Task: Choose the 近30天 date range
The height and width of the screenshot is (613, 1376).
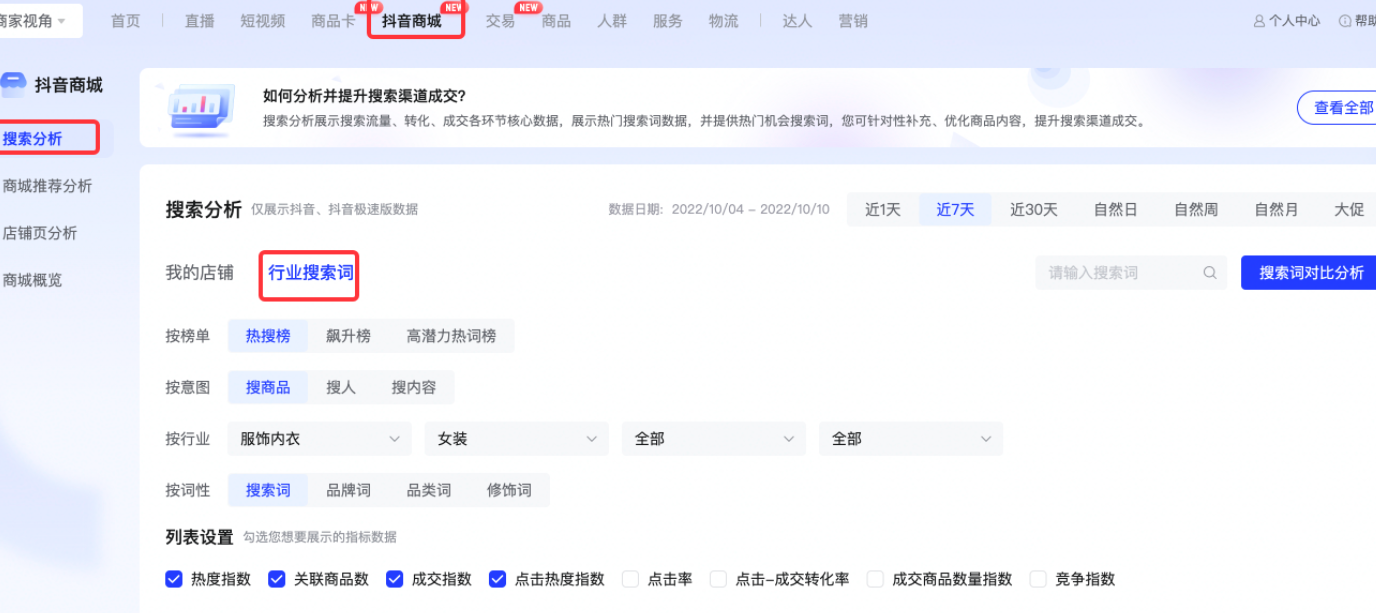Action: [x=1034, y=210]
